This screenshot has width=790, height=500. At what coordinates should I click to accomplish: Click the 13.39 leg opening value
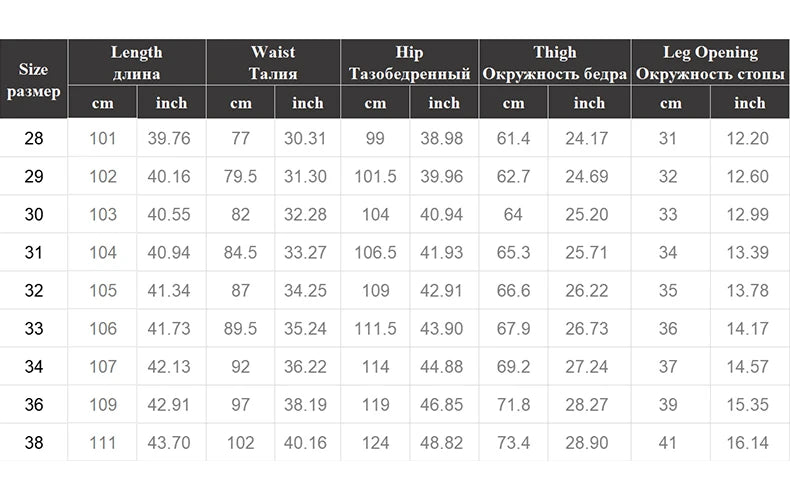[748, 252]
